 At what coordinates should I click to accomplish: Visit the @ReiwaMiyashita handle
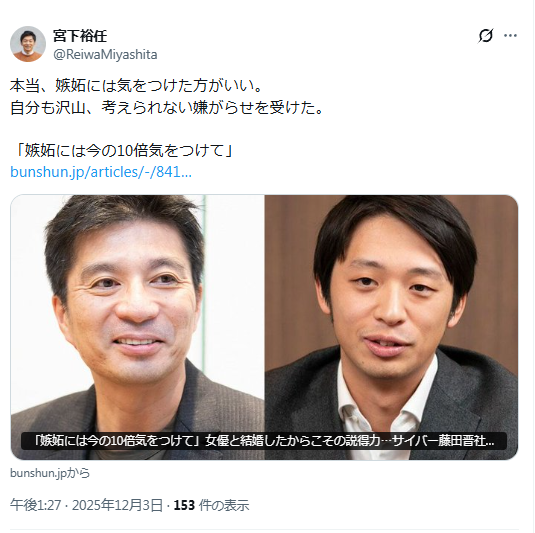(105, 55)
